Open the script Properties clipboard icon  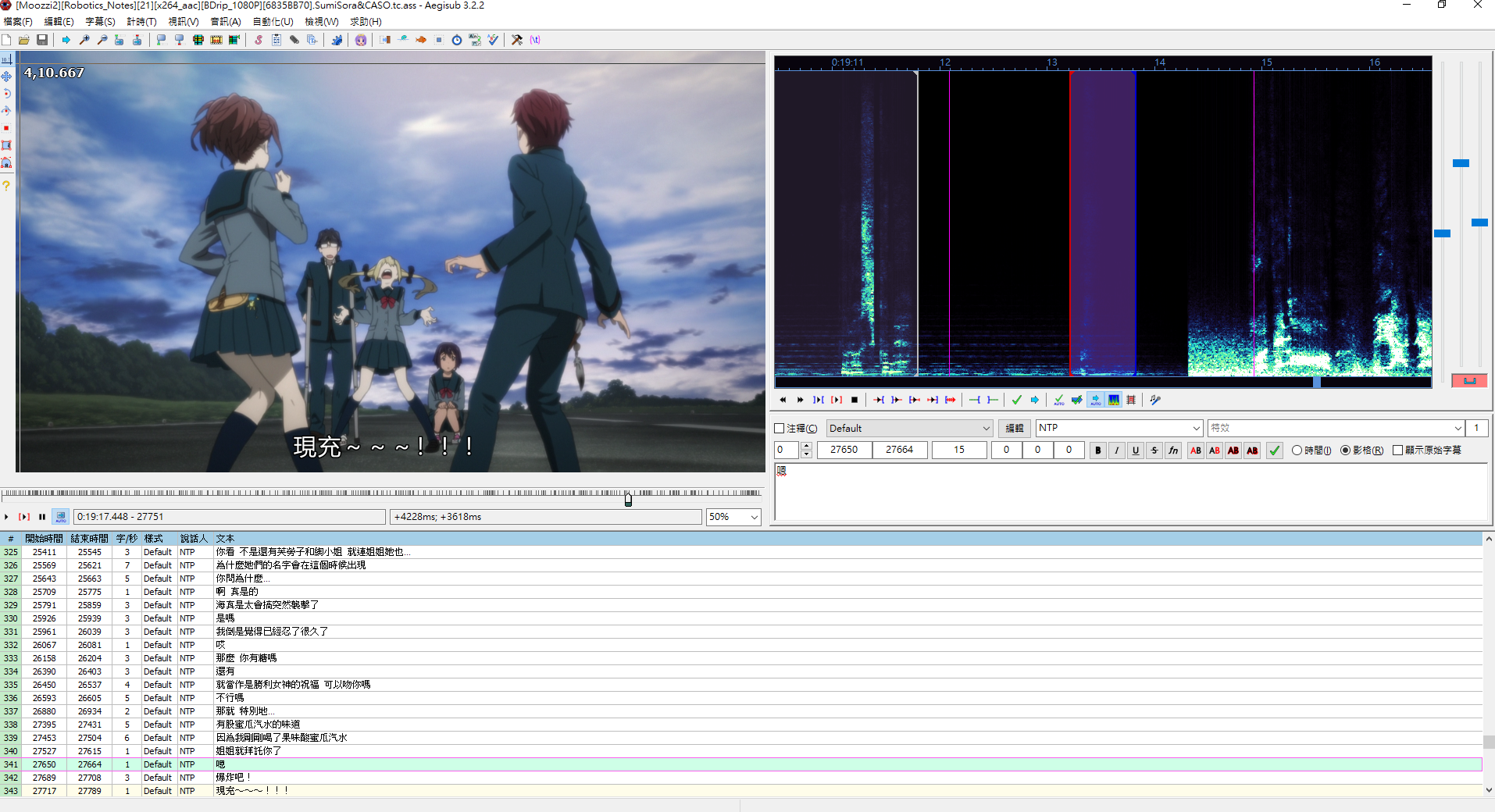(x=277, y=40)
